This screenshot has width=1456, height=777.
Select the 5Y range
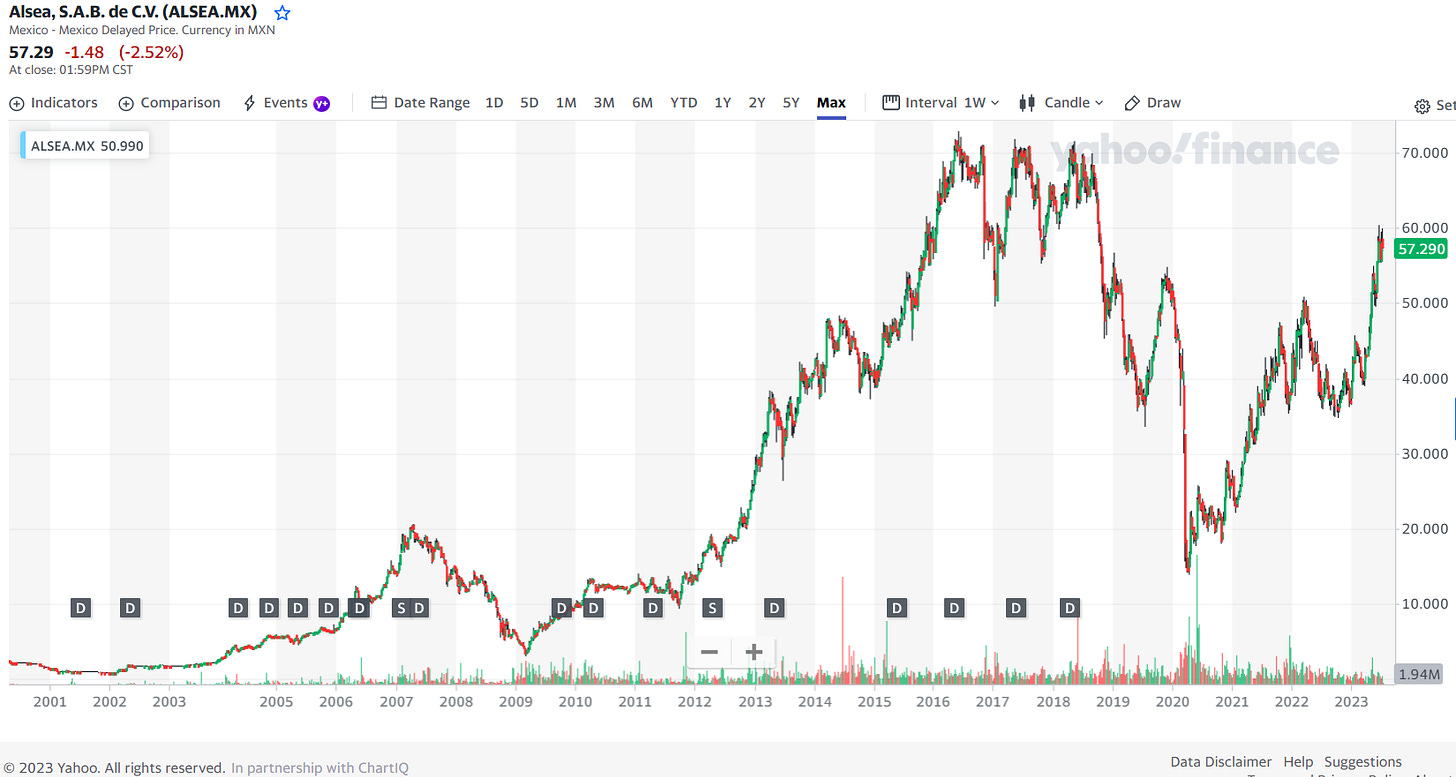[x=791, y=103]
